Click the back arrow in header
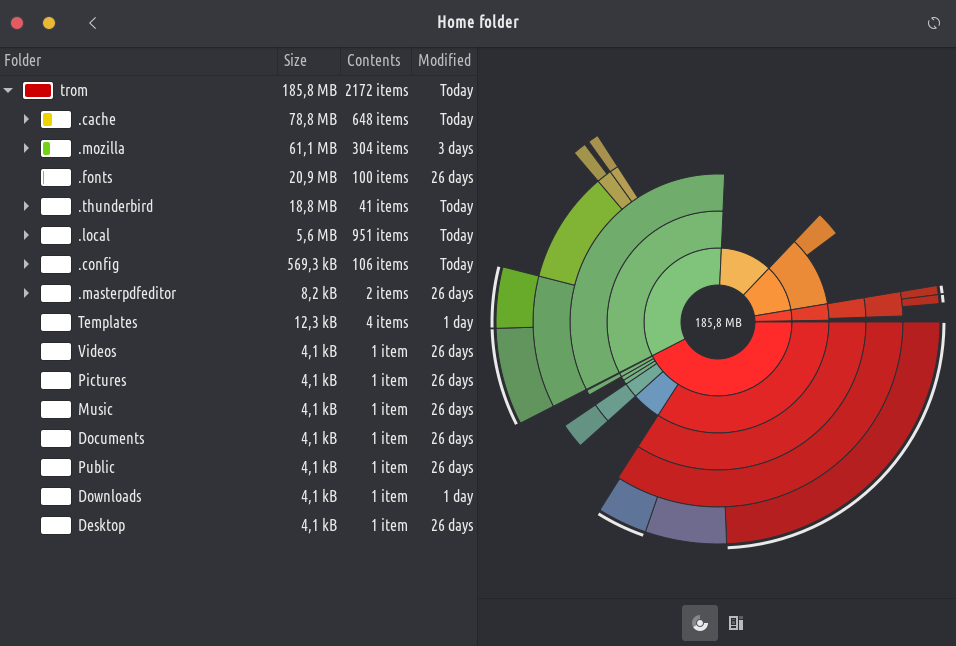956x646 pixels. 93,23
